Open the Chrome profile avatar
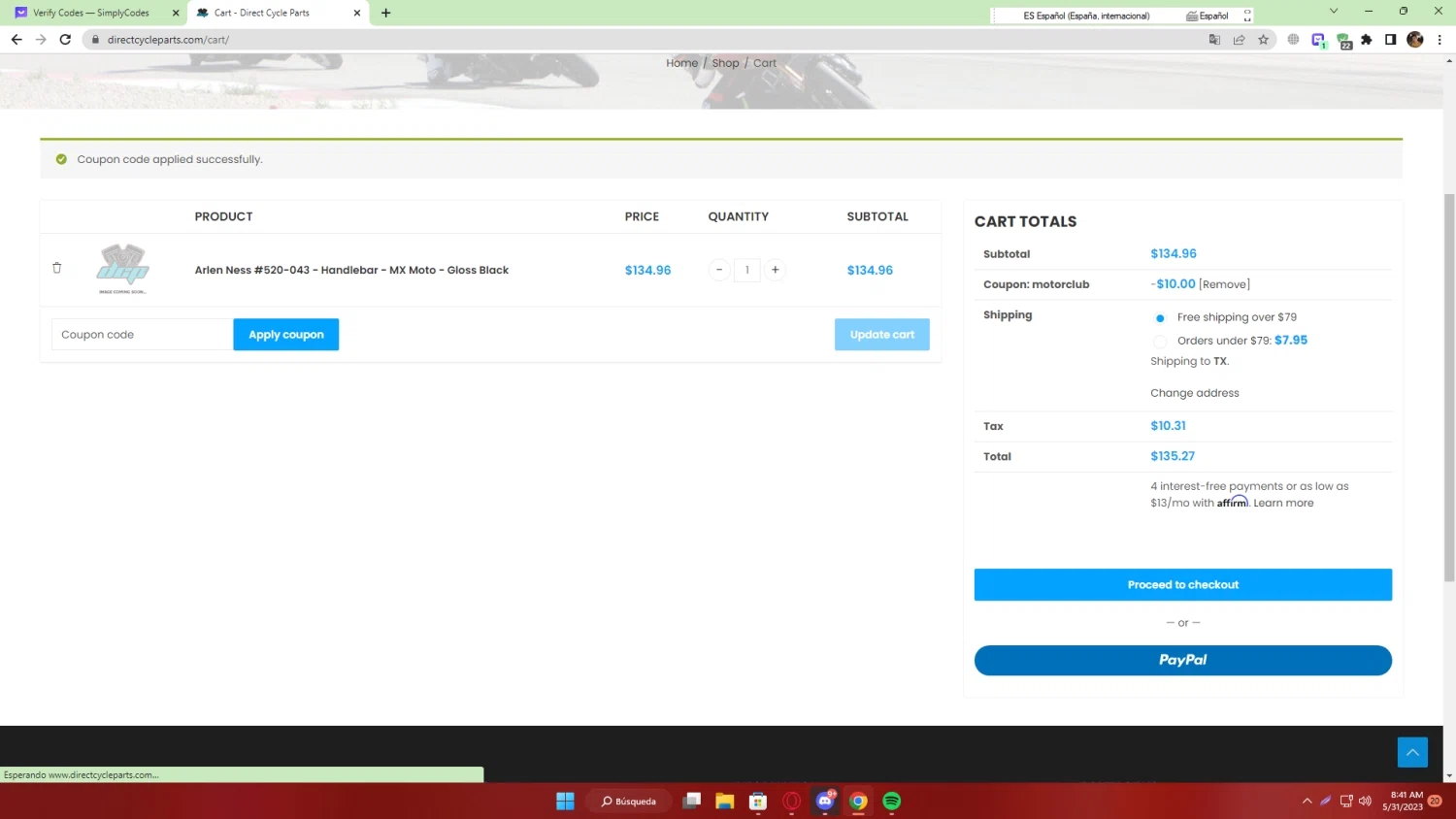This screenshot has height=819, width=1456. point(1415,40)
